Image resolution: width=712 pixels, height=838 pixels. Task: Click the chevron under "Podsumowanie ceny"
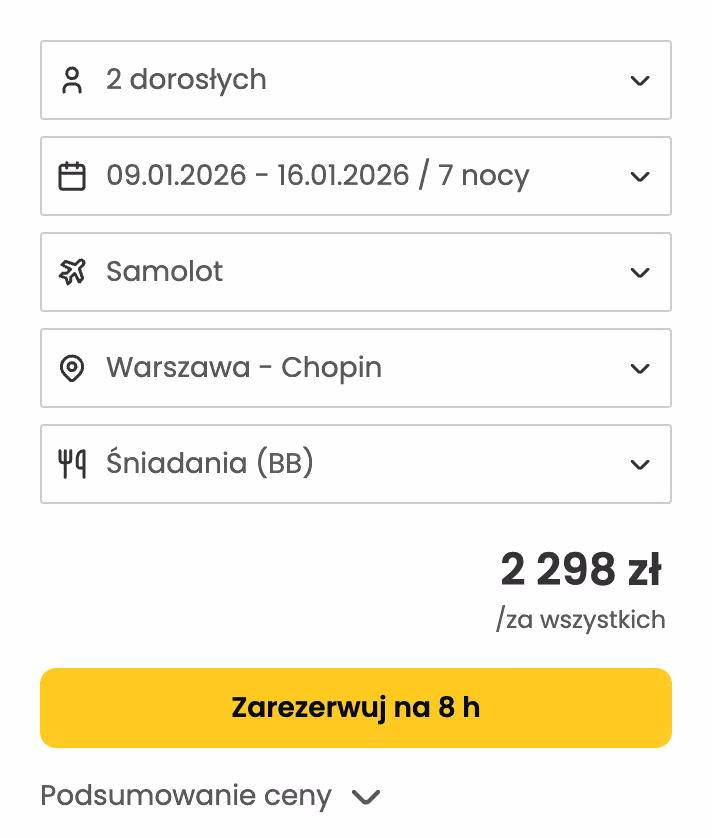click(367, 798)
